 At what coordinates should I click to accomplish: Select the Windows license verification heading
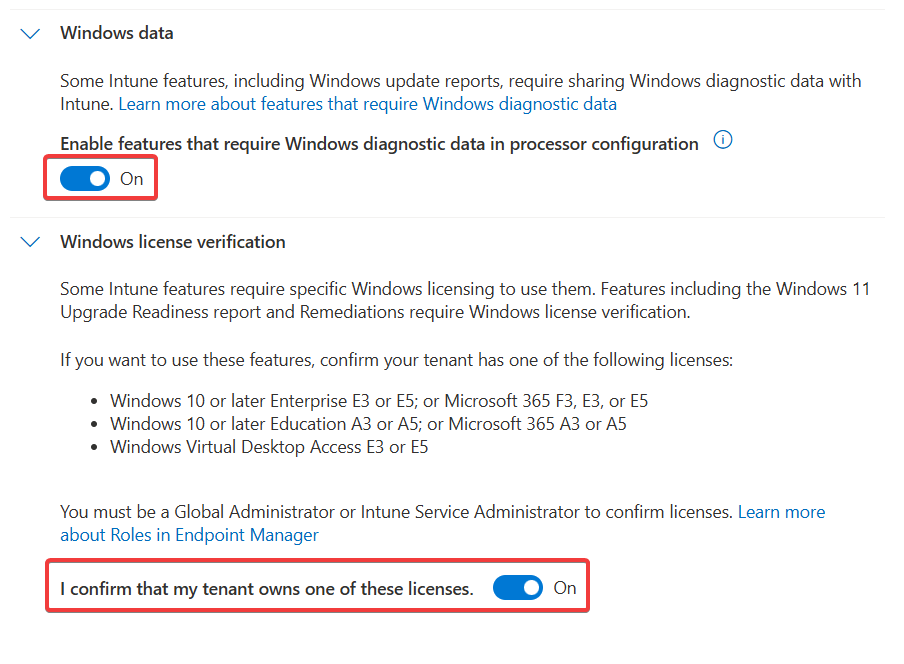click(x=172, y=242)
